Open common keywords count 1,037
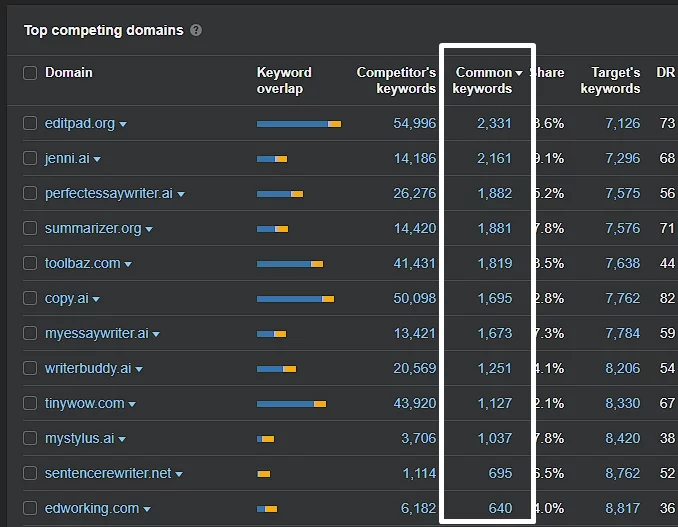The width and height of the screenshot is (678, 527). click(495, 439)
